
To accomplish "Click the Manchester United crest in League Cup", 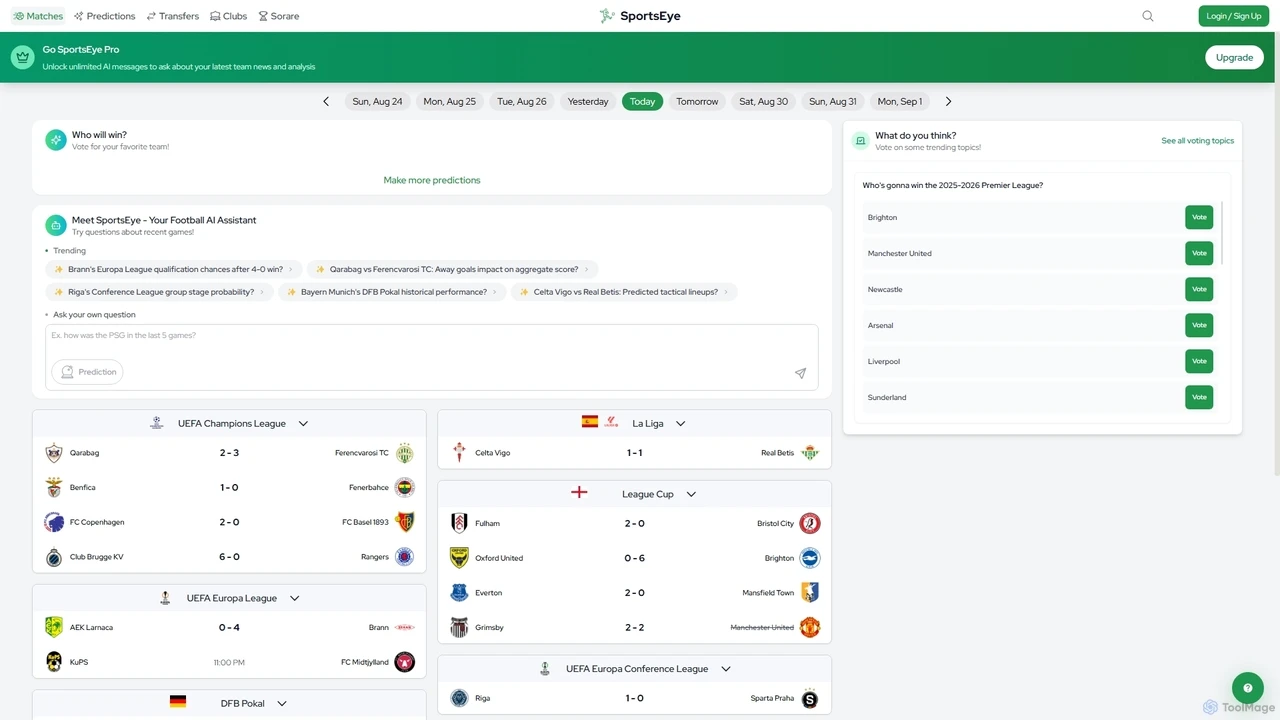I will click(810, 628).
